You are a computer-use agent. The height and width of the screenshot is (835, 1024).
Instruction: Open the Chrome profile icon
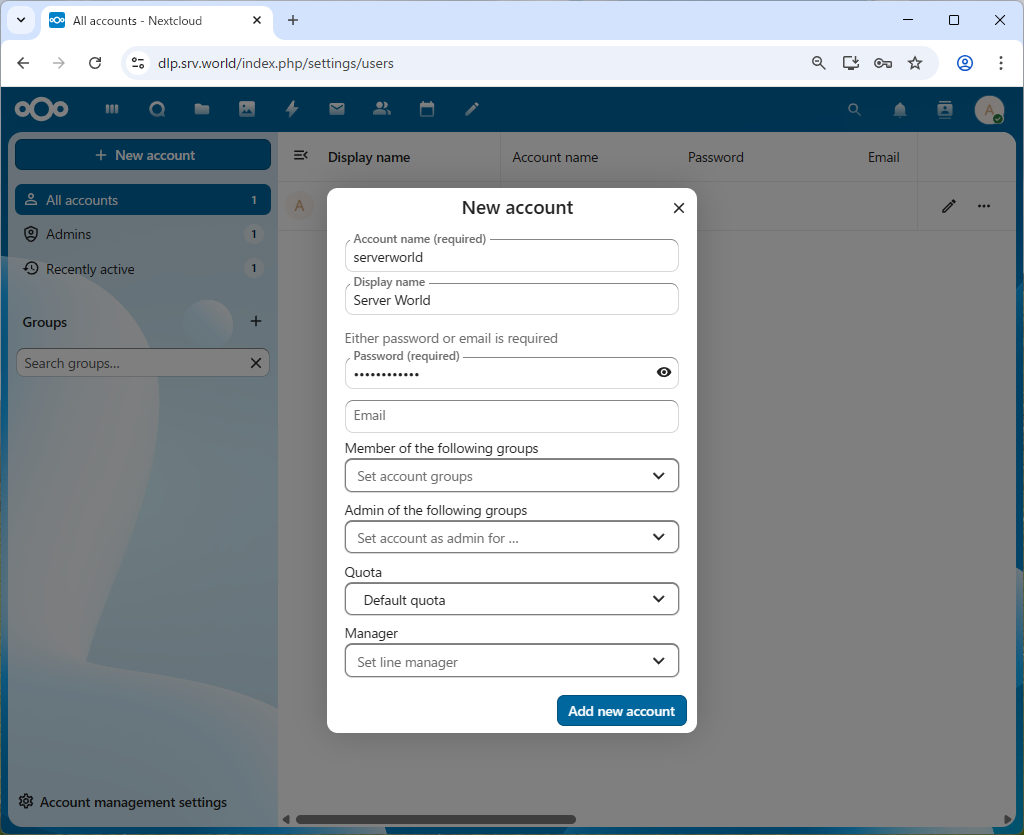pos(965,63)
